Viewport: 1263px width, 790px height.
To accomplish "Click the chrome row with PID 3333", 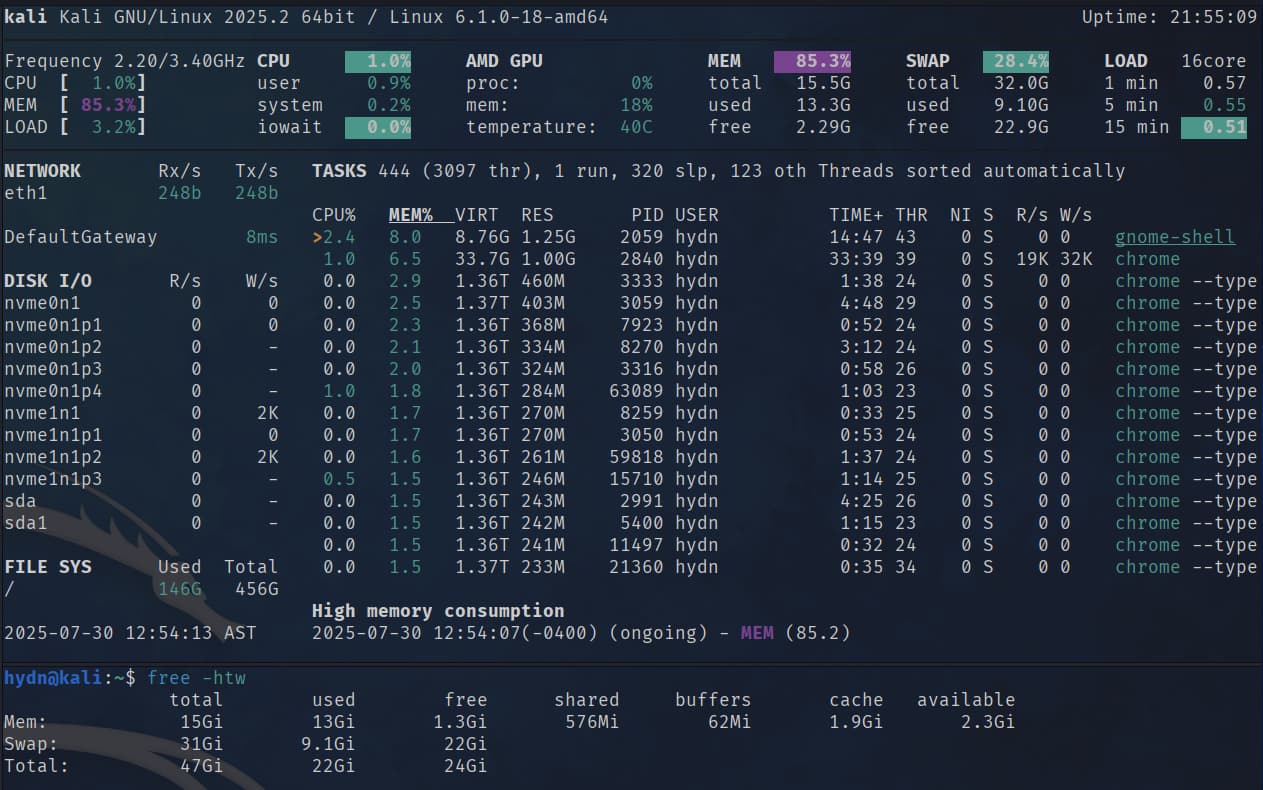I will pyautogui.click(x=784, y=281).
